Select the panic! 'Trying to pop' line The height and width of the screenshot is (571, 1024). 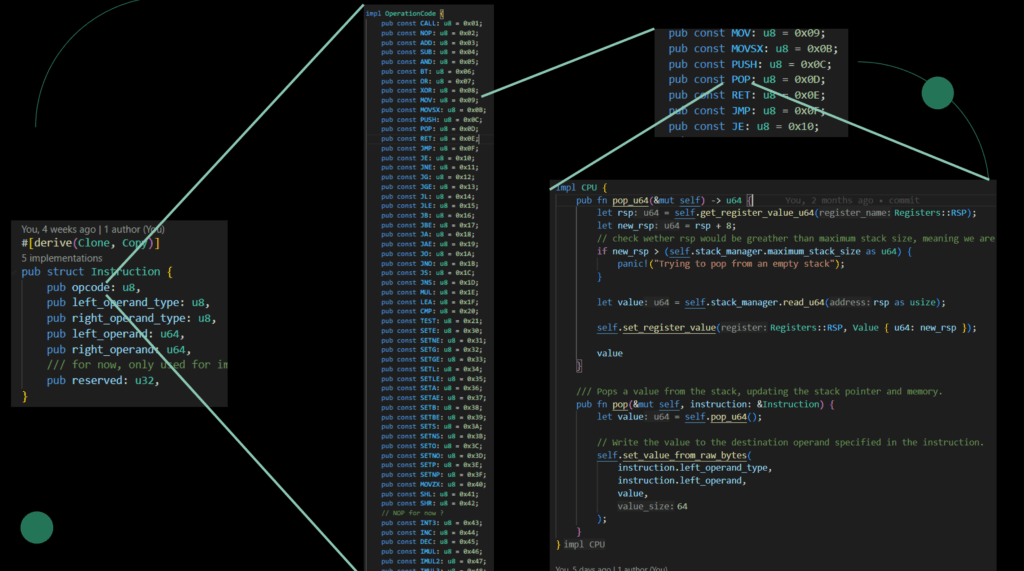(731, 264)
